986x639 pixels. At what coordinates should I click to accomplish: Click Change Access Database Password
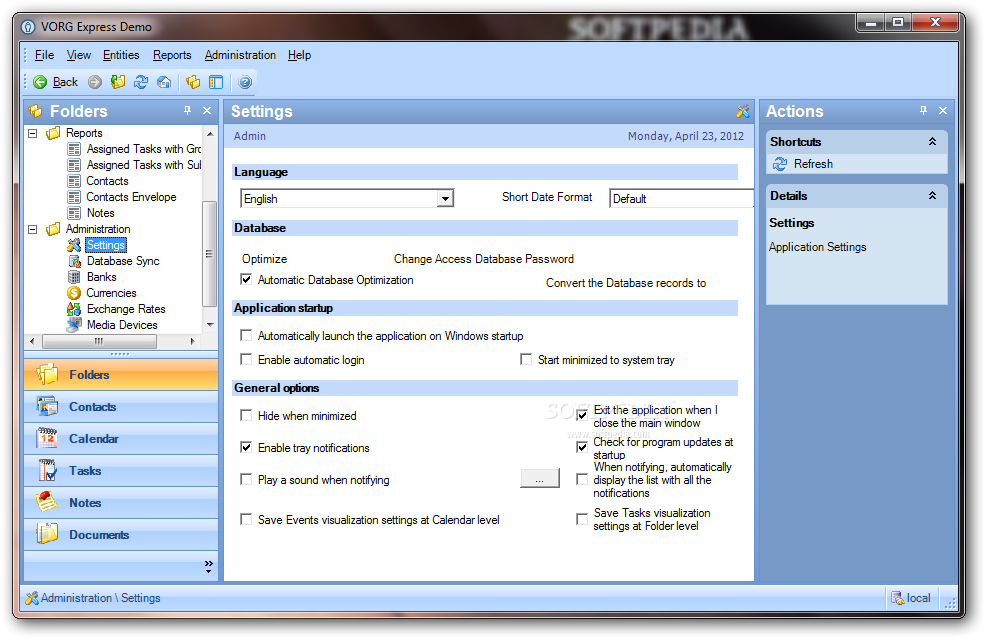point(484,258)
